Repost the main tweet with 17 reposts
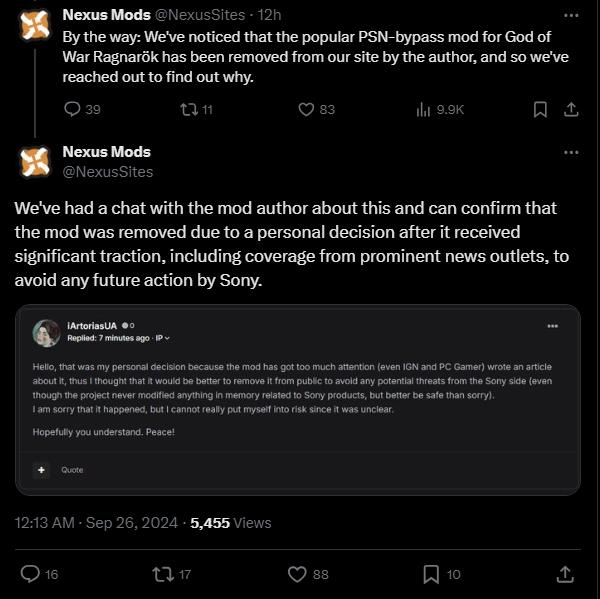Image resolution: width=600 pixels, height=599 pixels. (x=160, y=573)
